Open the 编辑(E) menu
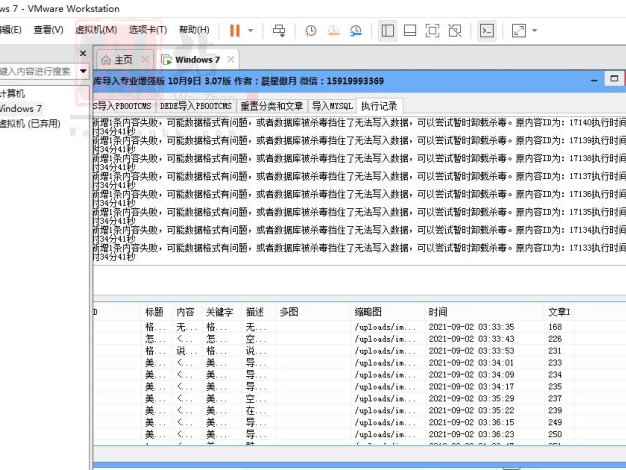 coord(10,30)
